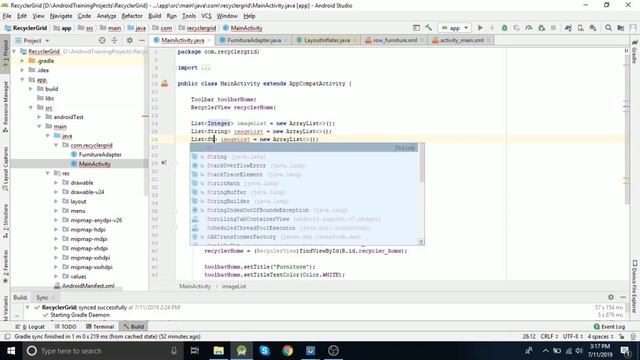This screenshot has height=360, width=640.
Task: Switch to LayoutInflater.java editor tab
Action: (x=327, y=40)
